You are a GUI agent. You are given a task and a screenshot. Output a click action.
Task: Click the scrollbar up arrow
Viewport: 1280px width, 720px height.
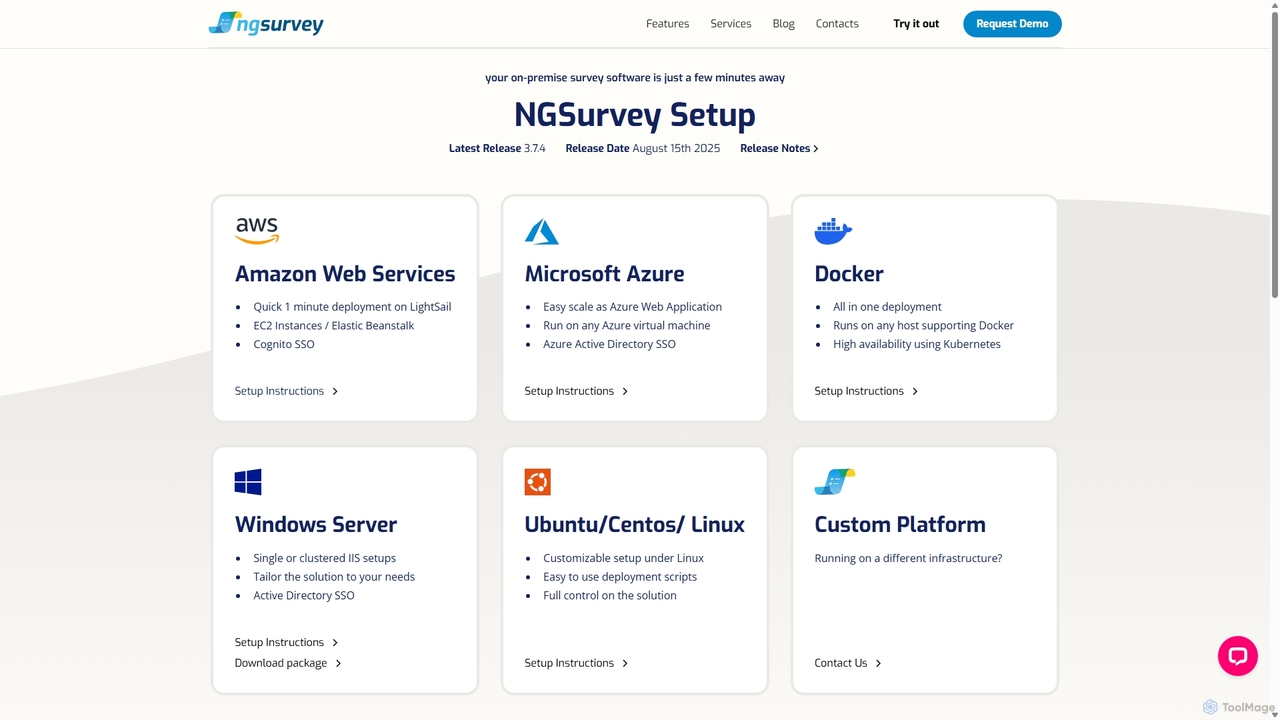click(x=1274, y=5)
